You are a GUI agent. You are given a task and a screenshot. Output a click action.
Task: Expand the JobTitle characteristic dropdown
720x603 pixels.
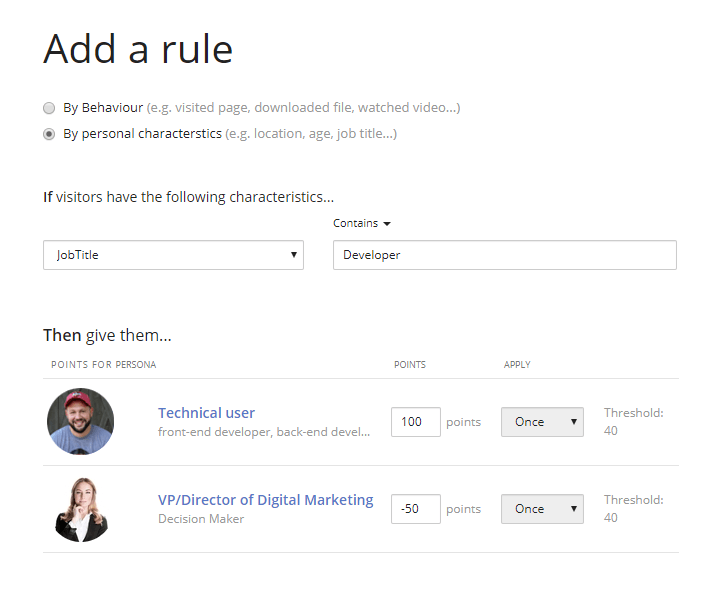point(173,255)
